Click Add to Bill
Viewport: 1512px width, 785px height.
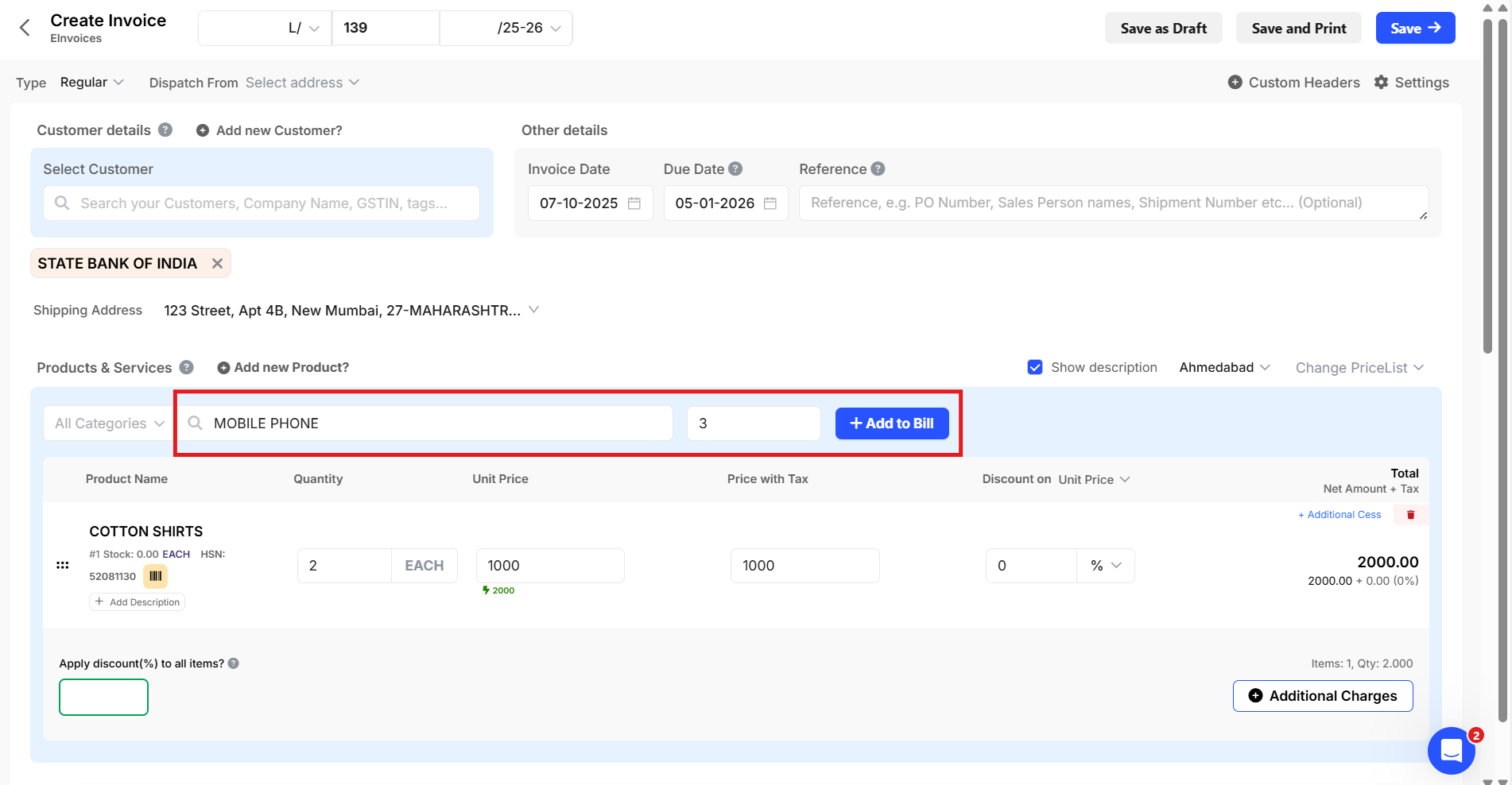(892, 423)
